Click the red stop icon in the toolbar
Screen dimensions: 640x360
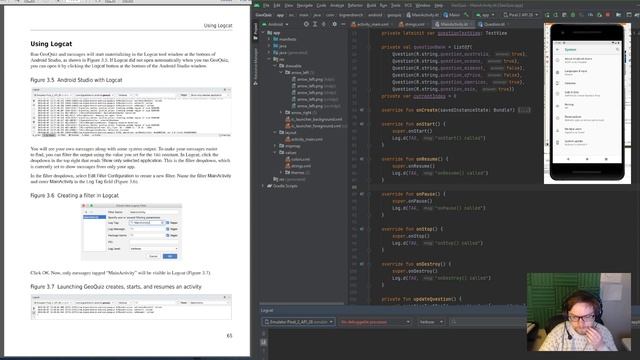tap(608, 15)
